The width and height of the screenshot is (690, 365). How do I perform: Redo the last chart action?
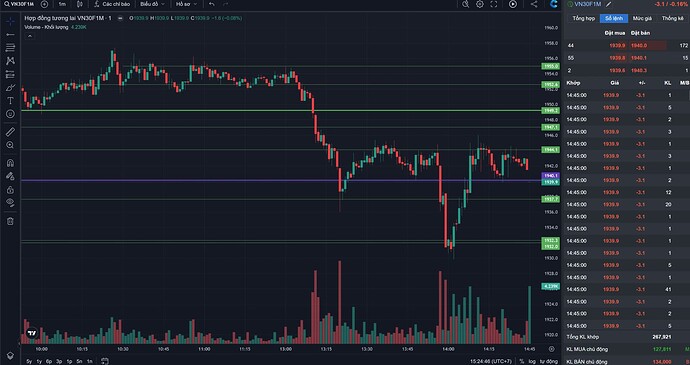tap(225, 4)
